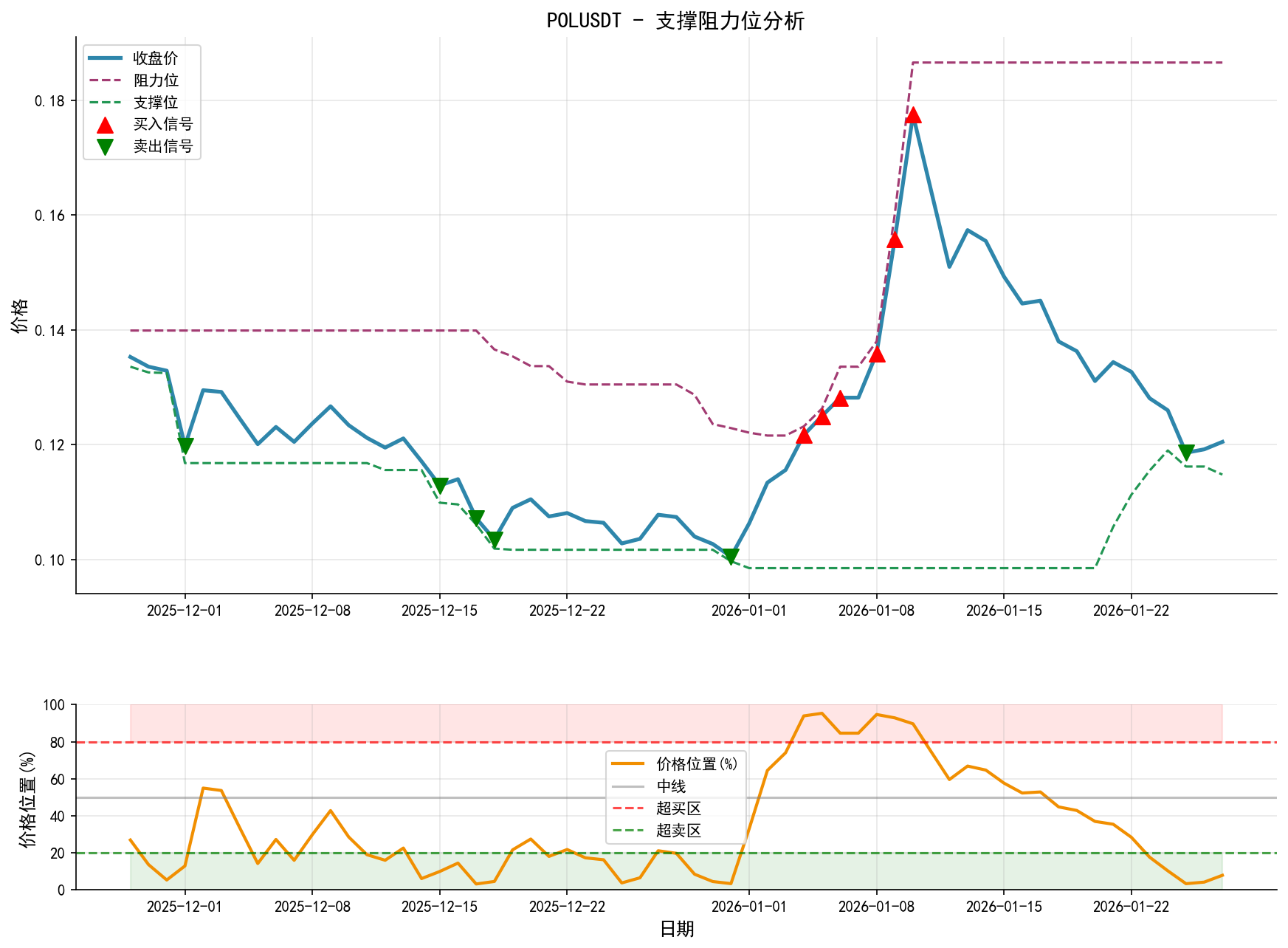Screen dimensions: 1288x948
Task: Click the highest red buy signal marker near 2026-01-09
Action: click(x=914, y=116)
